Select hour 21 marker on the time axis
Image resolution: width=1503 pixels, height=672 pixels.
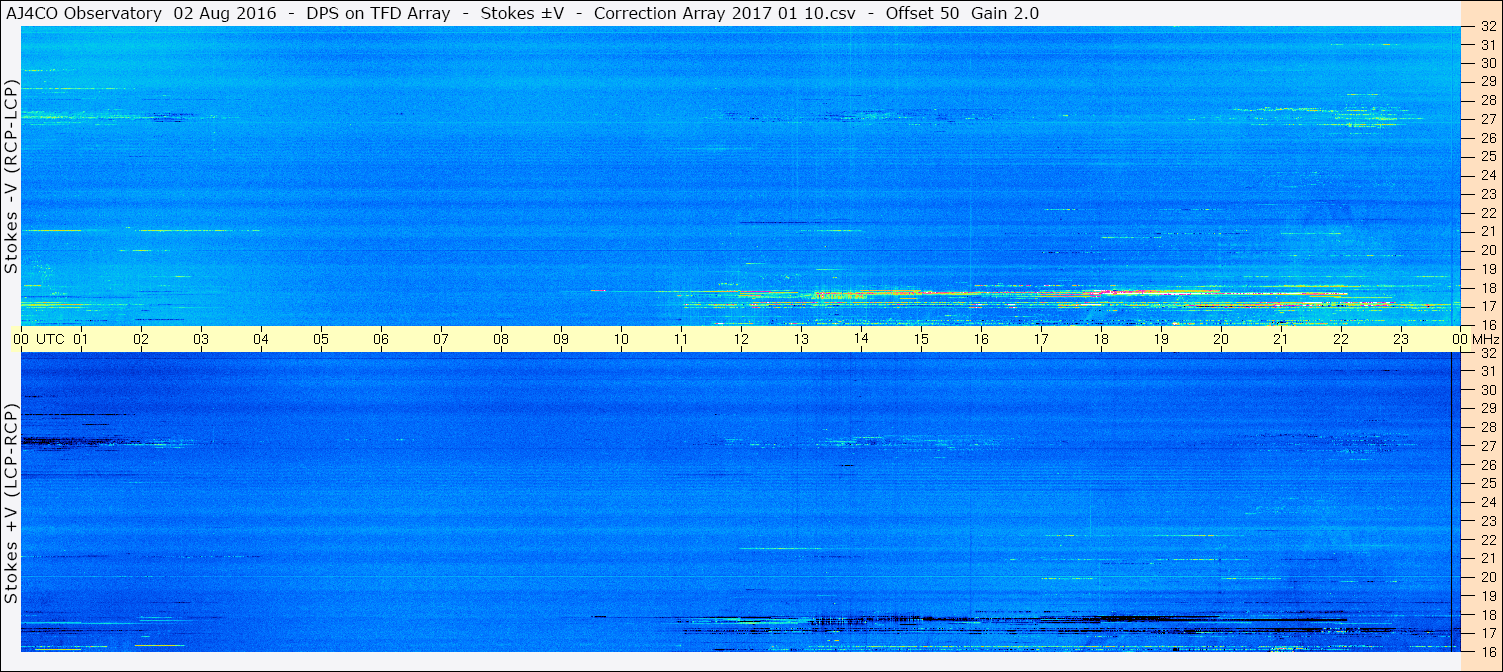pyautogui.click(x=1281, y=339)
